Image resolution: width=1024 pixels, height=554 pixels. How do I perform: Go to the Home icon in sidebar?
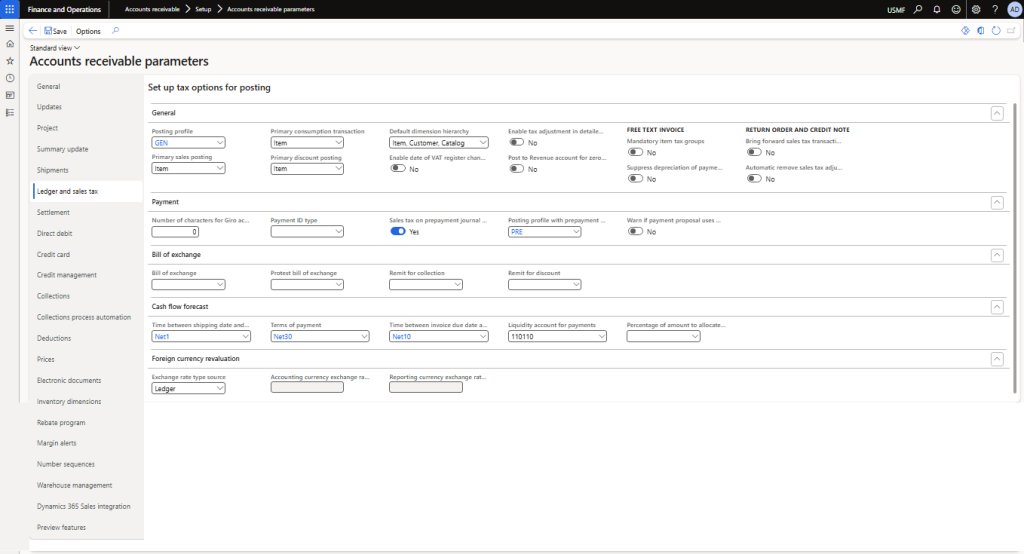coord(10,44)
